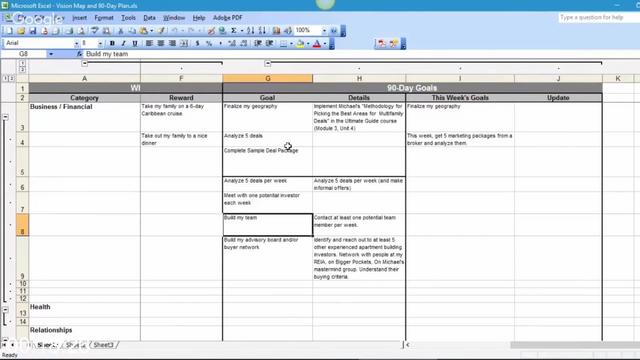Toggle Italic formatting
Image resolution: width=640 pixels, height=360 pixels.
coord(123,43)
